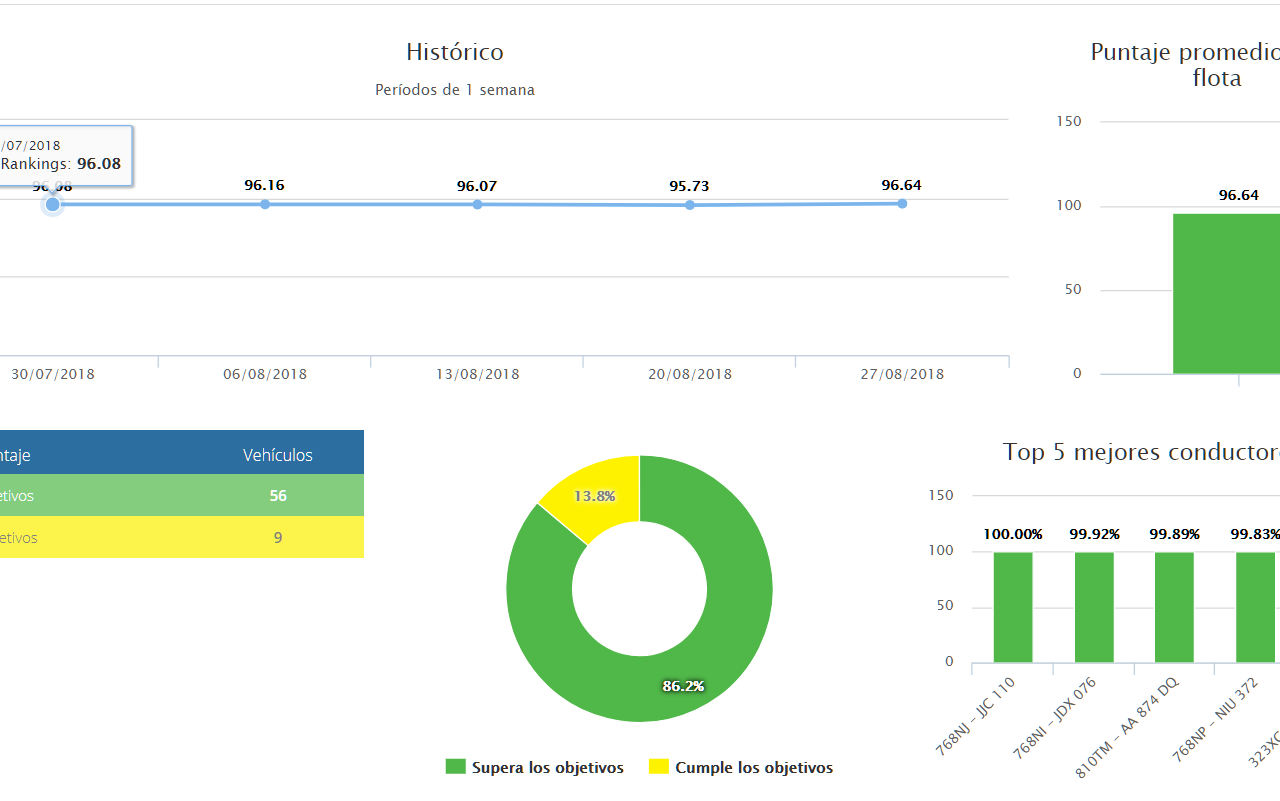Click the '20/08/2018' axis label

(x=690, y=374)
